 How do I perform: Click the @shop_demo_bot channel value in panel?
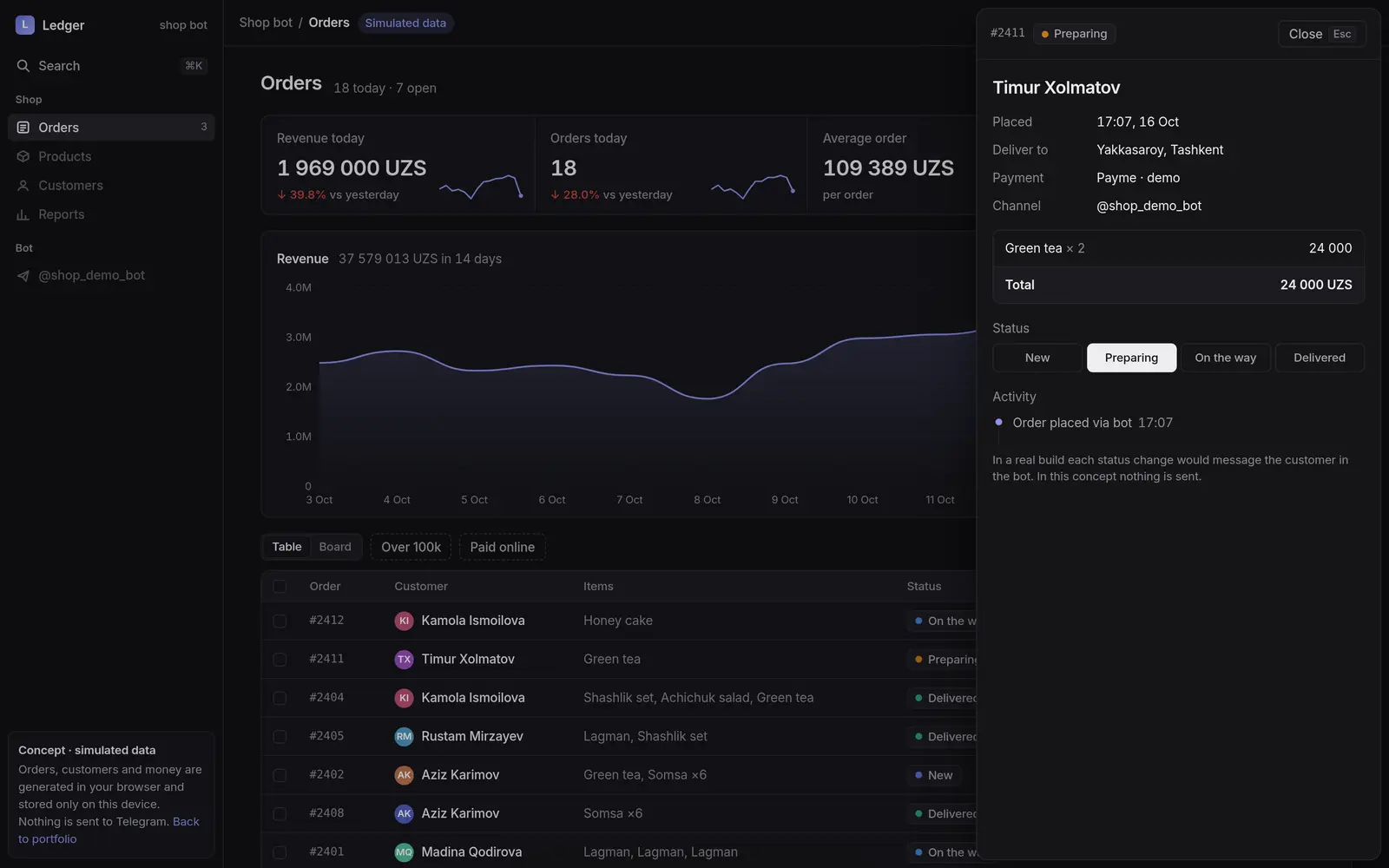[x=1149, y=206]
